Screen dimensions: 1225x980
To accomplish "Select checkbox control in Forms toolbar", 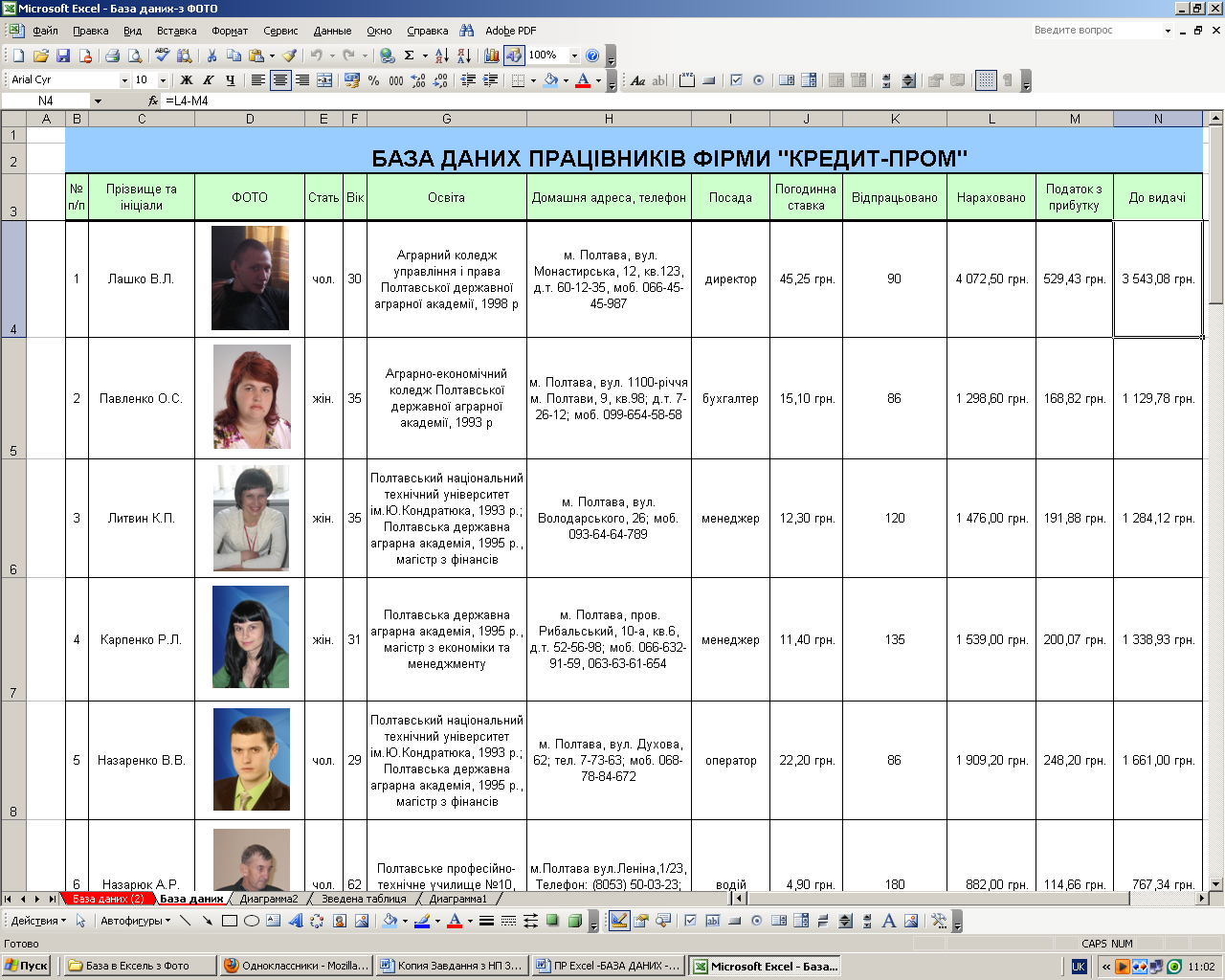I will click(x=736, y=80).
